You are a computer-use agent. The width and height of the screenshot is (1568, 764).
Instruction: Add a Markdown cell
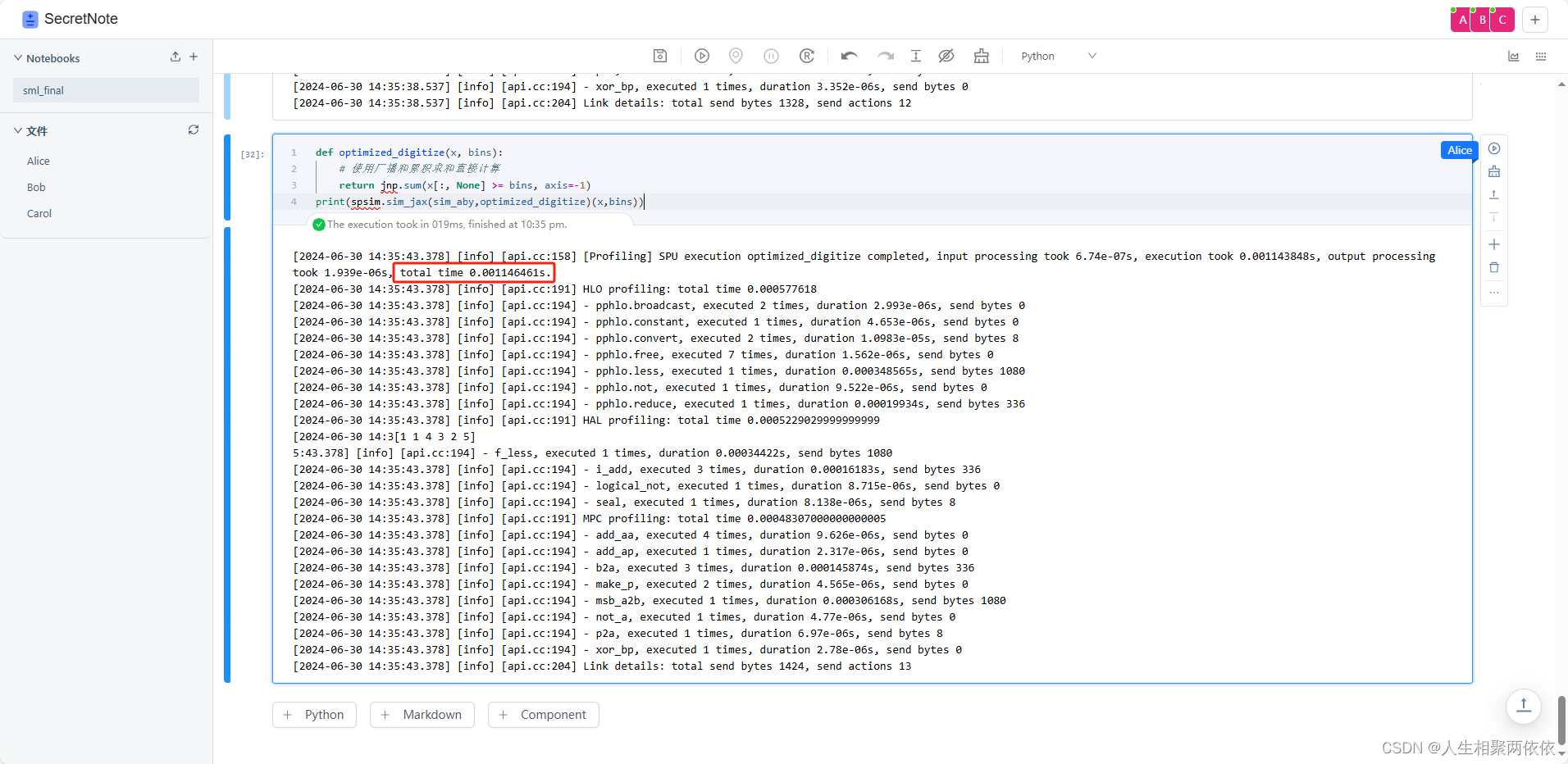(x=422, y=715)
